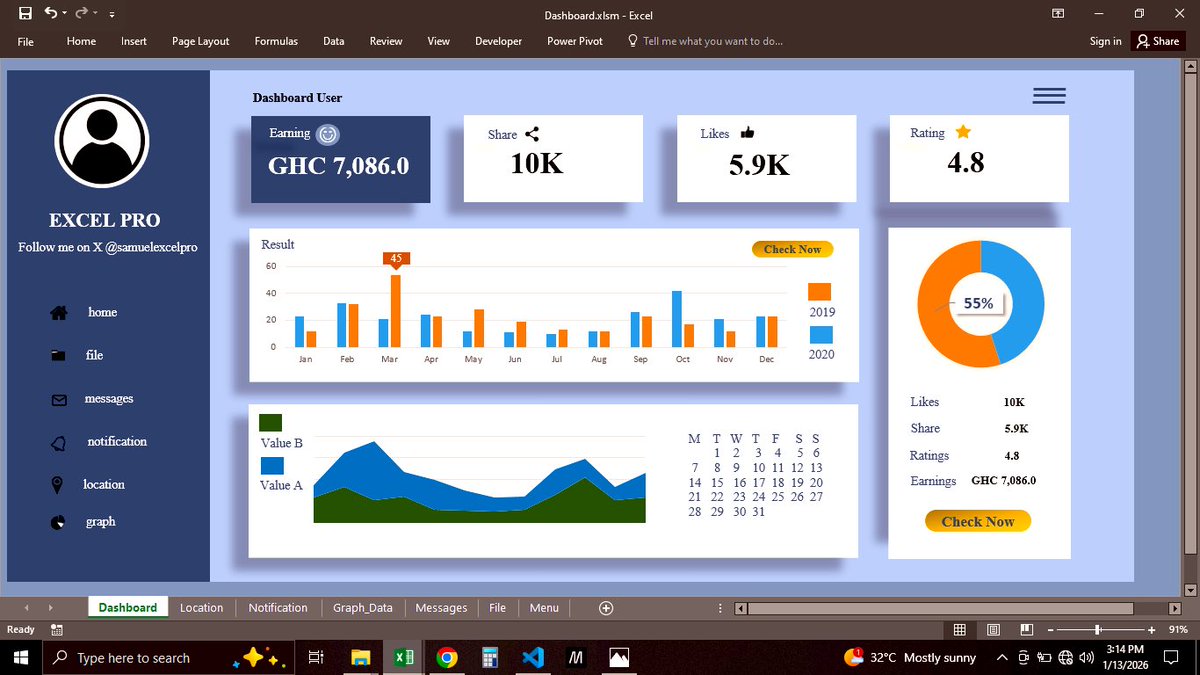Screen dimensions: 1200x675
Task: Click the Share button in the ribbon
Action: tap(1158, 41)
